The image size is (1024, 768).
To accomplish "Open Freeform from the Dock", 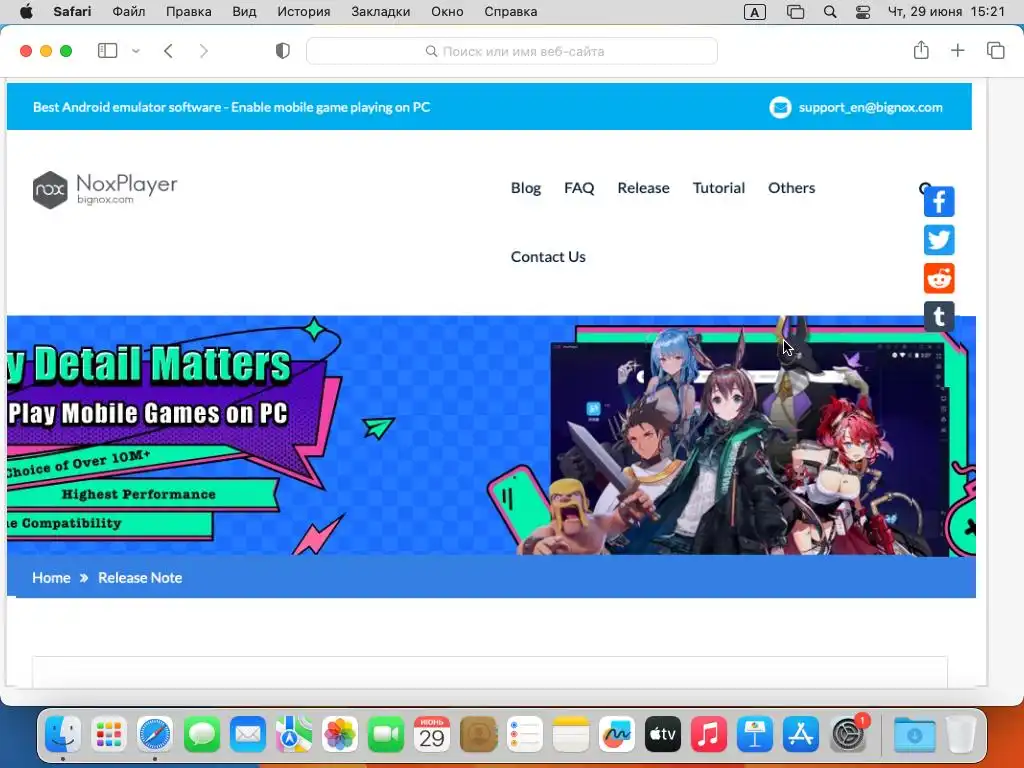I will point(616,735).
